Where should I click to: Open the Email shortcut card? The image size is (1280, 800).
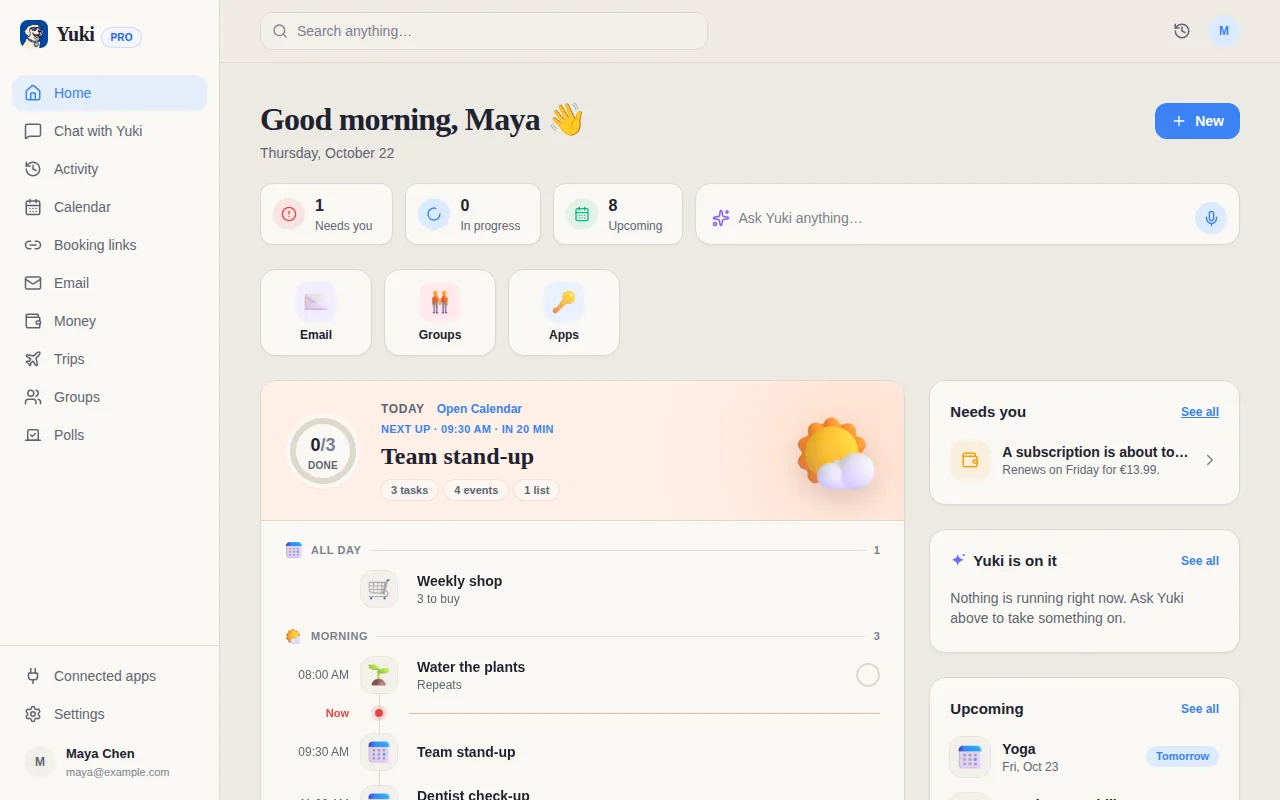coord(316,313)
